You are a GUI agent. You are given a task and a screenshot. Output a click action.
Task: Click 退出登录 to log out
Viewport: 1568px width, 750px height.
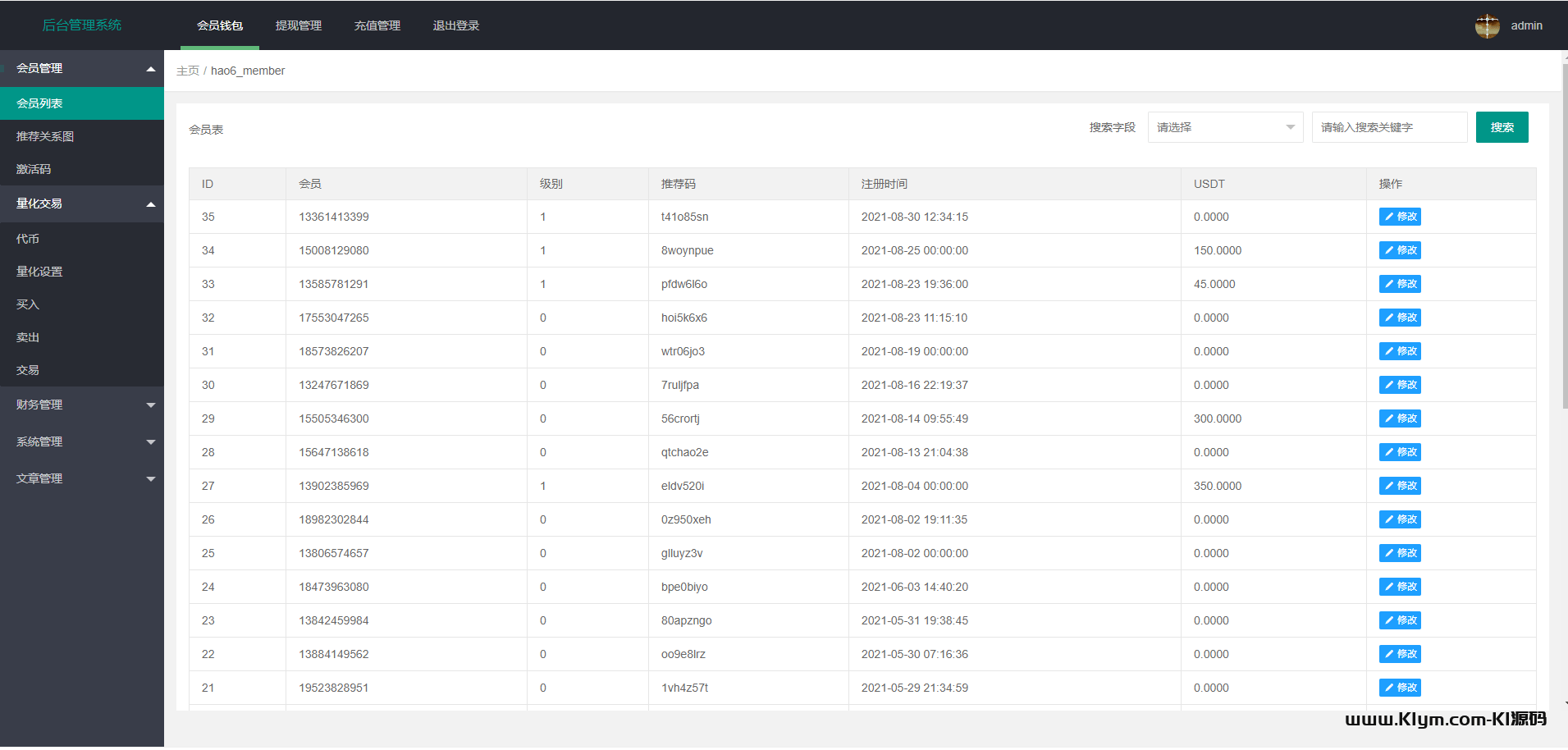pos(456,26)
